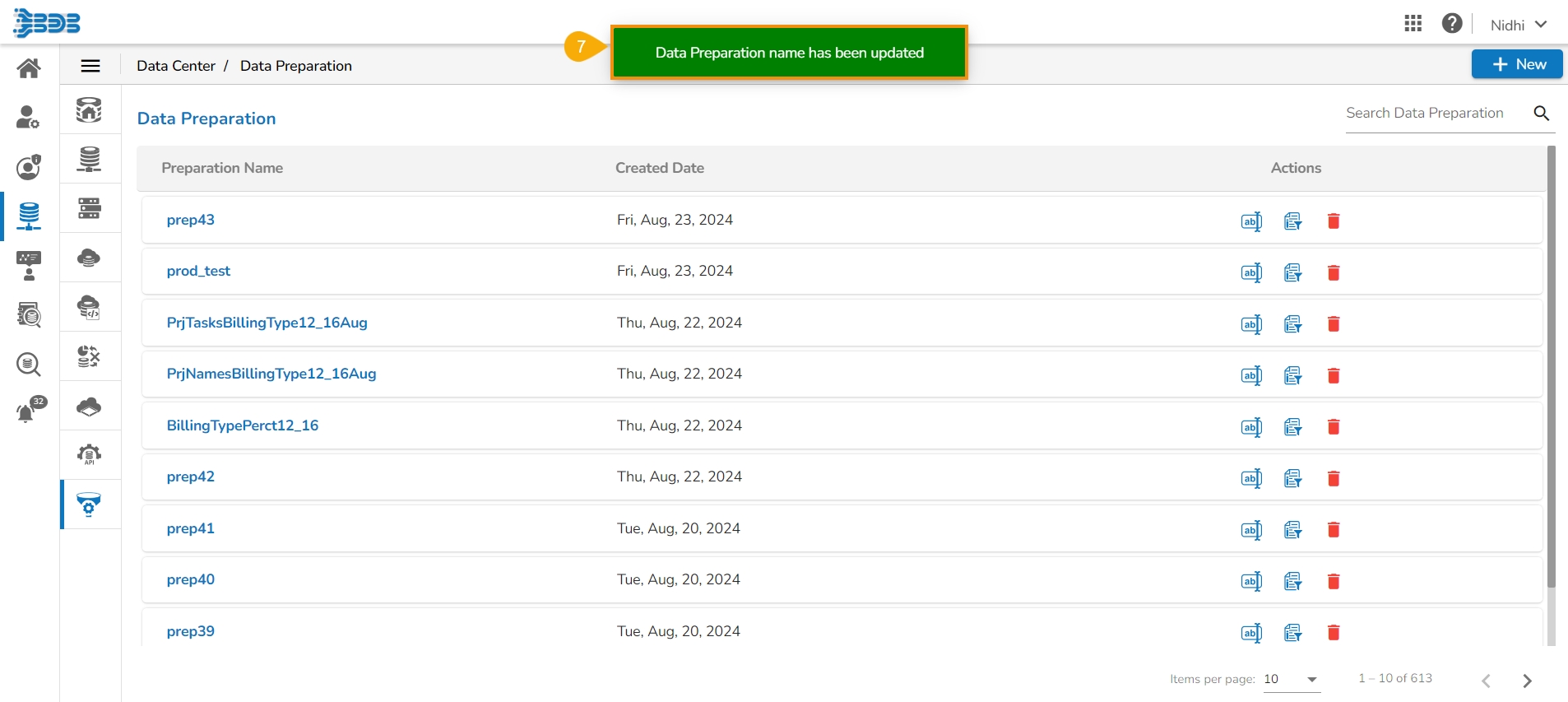
Task: Go to the home icon in sidebar
Action: point(29,68)
